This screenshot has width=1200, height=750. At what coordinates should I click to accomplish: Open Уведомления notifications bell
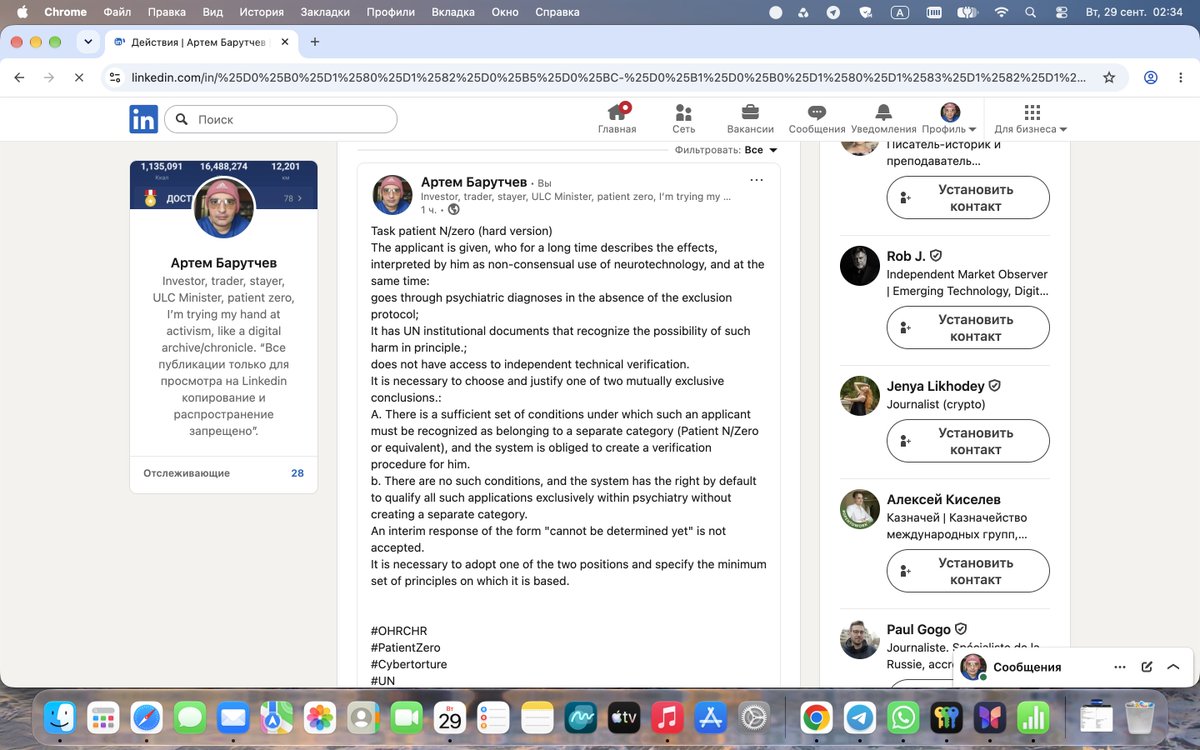[883, 119]
